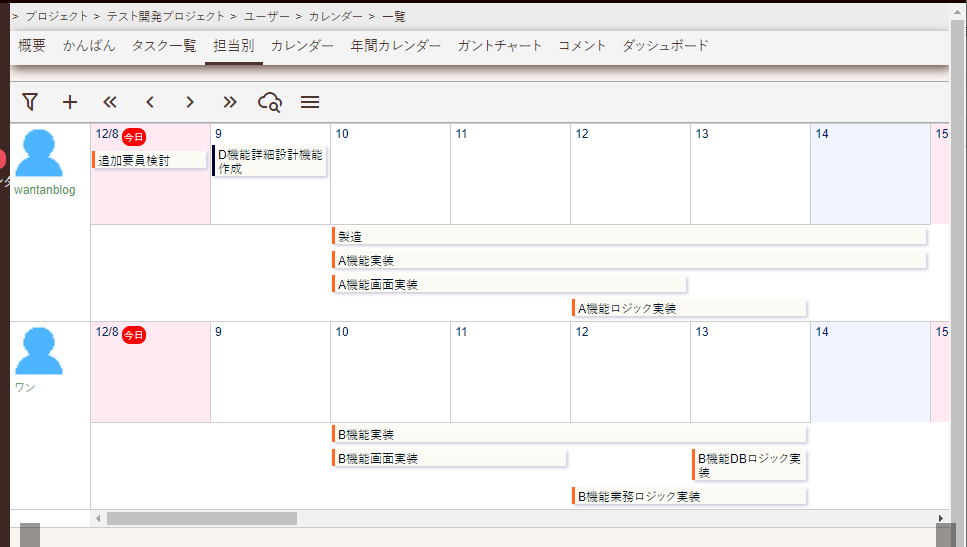
Task: Go to next period with right chevron
Action: (190, 102)
